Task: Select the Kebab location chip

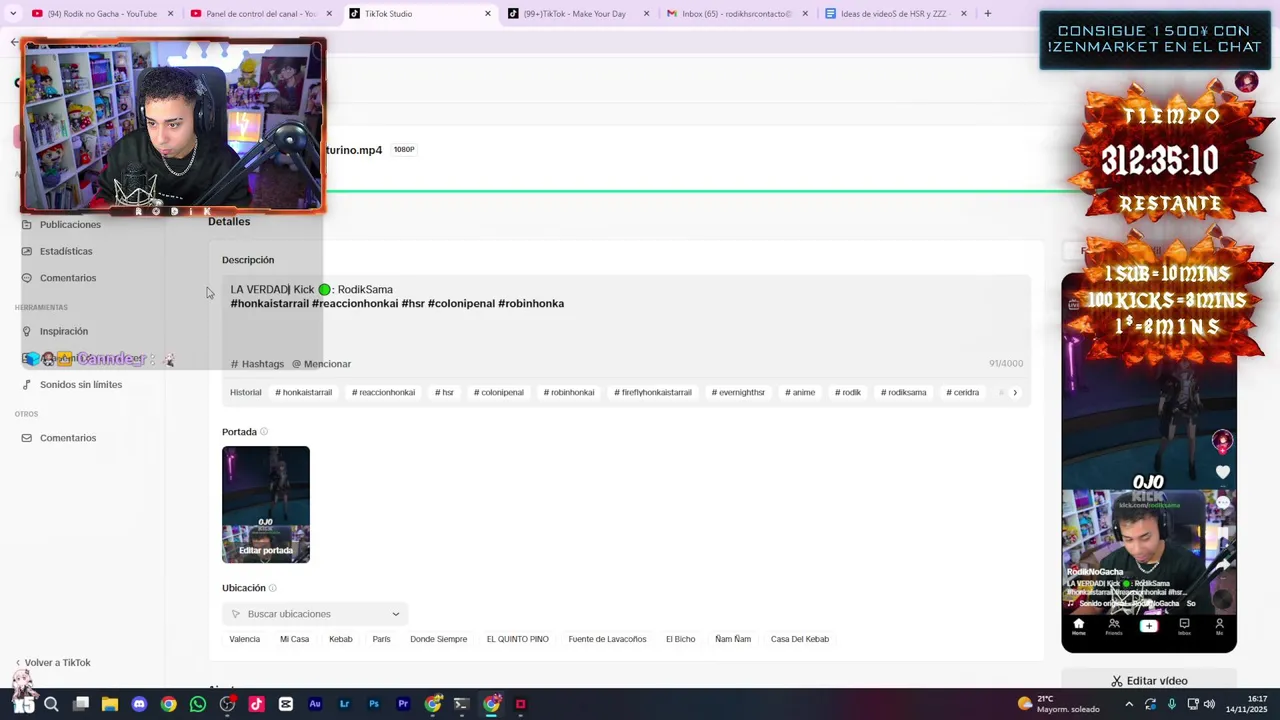Action: pyautogui.click(x=341, y=639)
